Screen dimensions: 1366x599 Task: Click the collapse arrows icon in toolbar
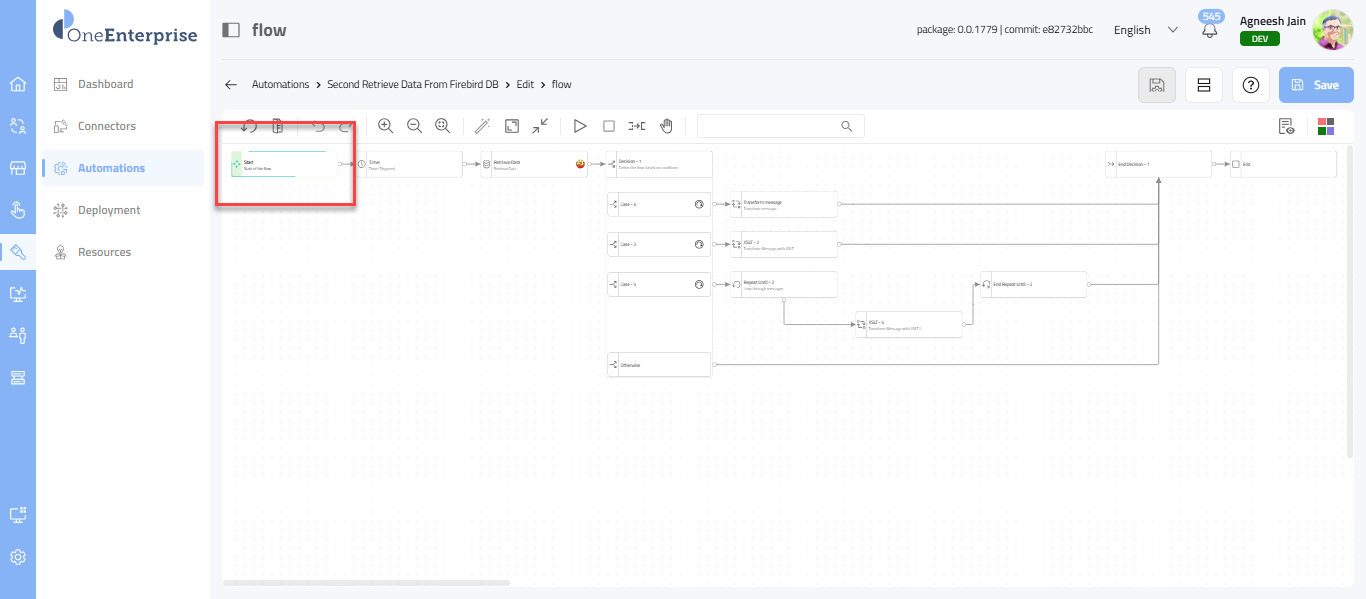(540, 126)
